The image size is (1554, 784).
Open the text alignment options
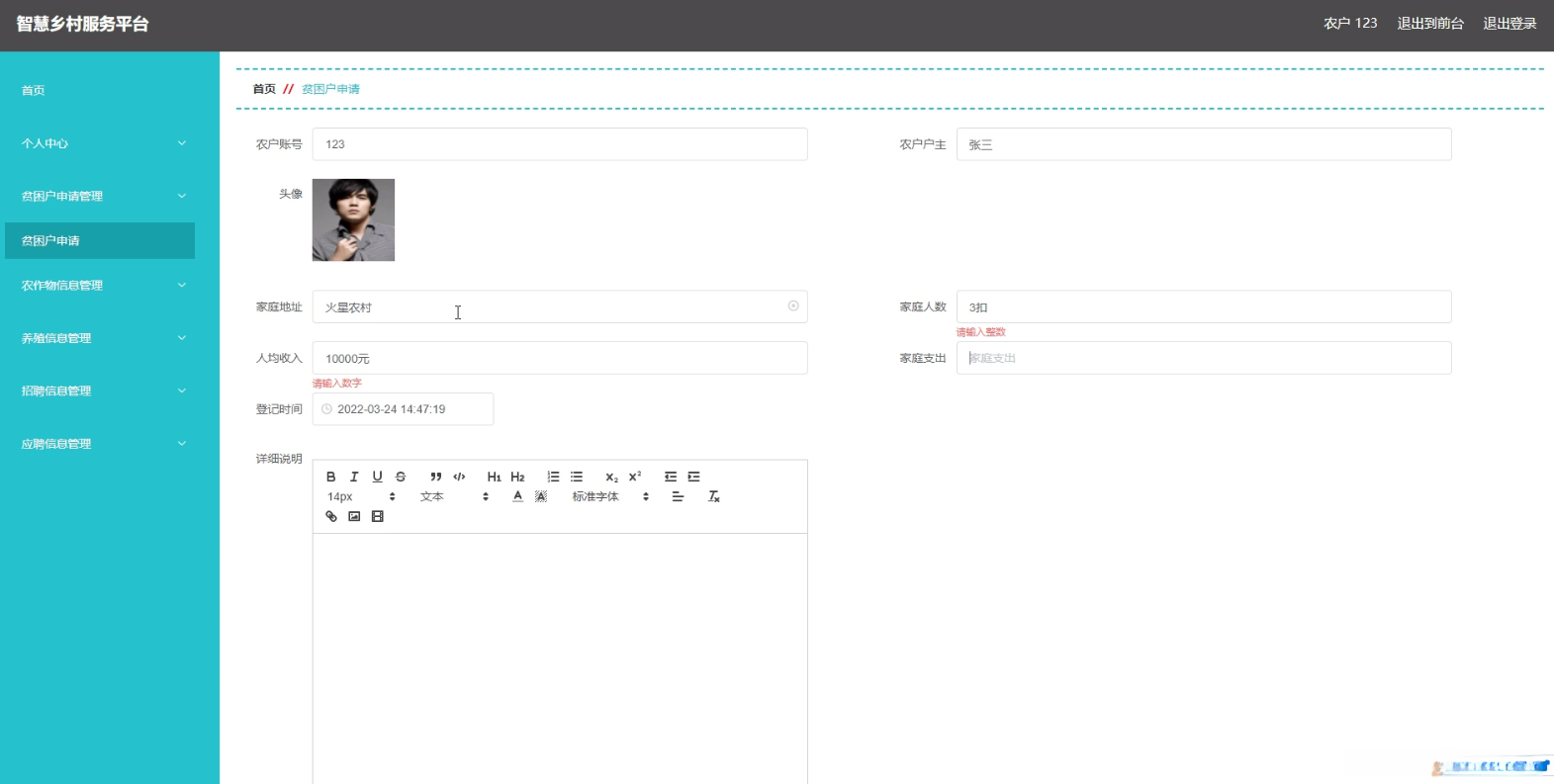click(x=678, y=496)
